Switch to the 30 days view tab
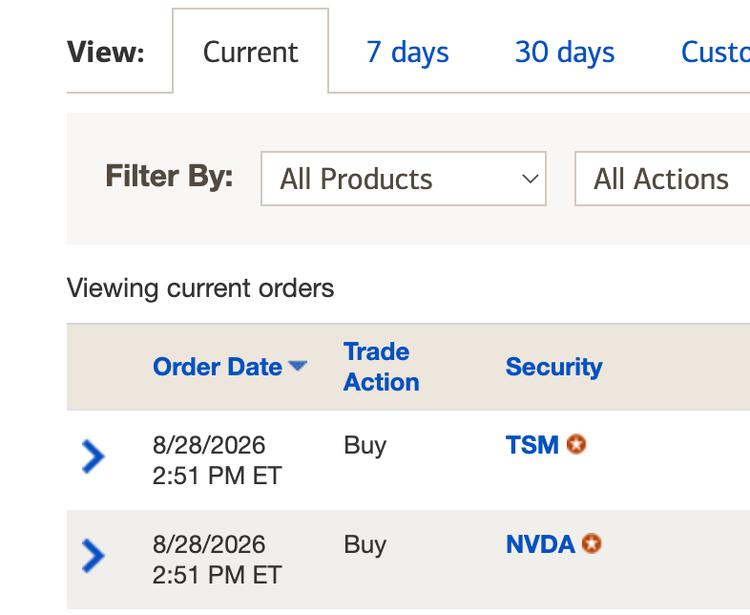Screen dimensions: 750x615 pyautogui.click(x=564, y=52)
